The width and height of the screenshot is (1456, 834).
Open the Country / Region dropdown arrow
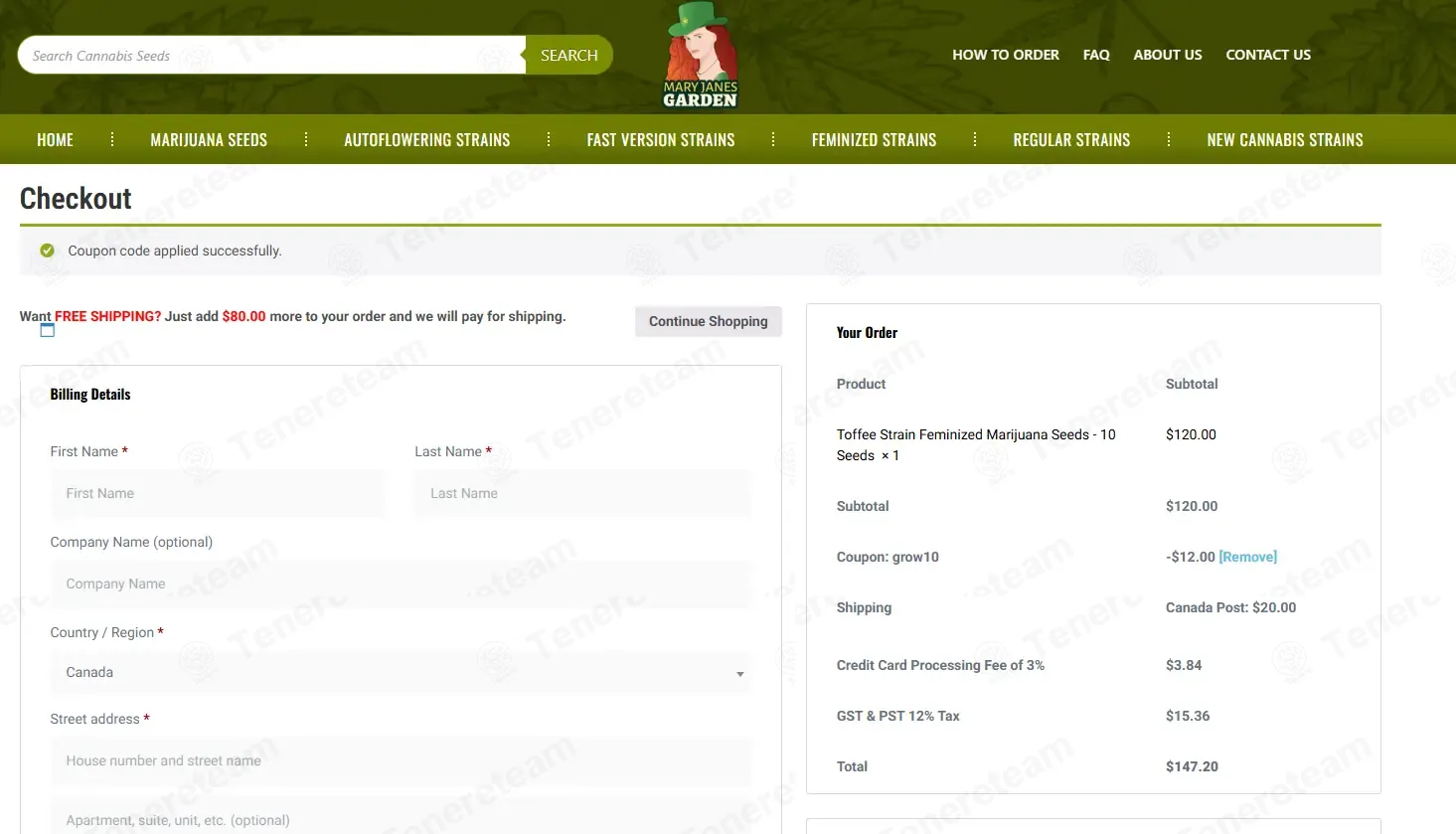[739, 674]
